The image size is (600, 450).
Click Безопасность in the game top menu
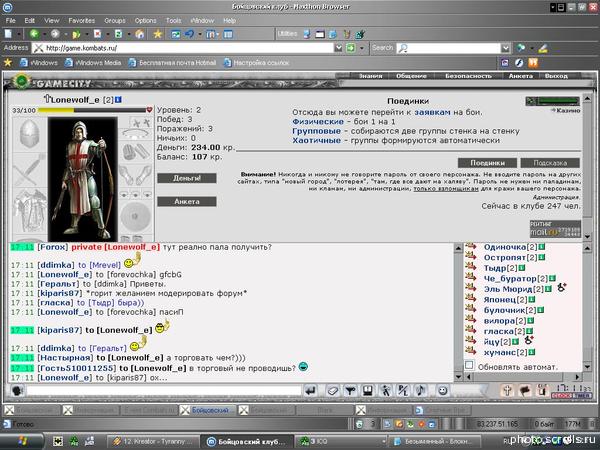468,76
